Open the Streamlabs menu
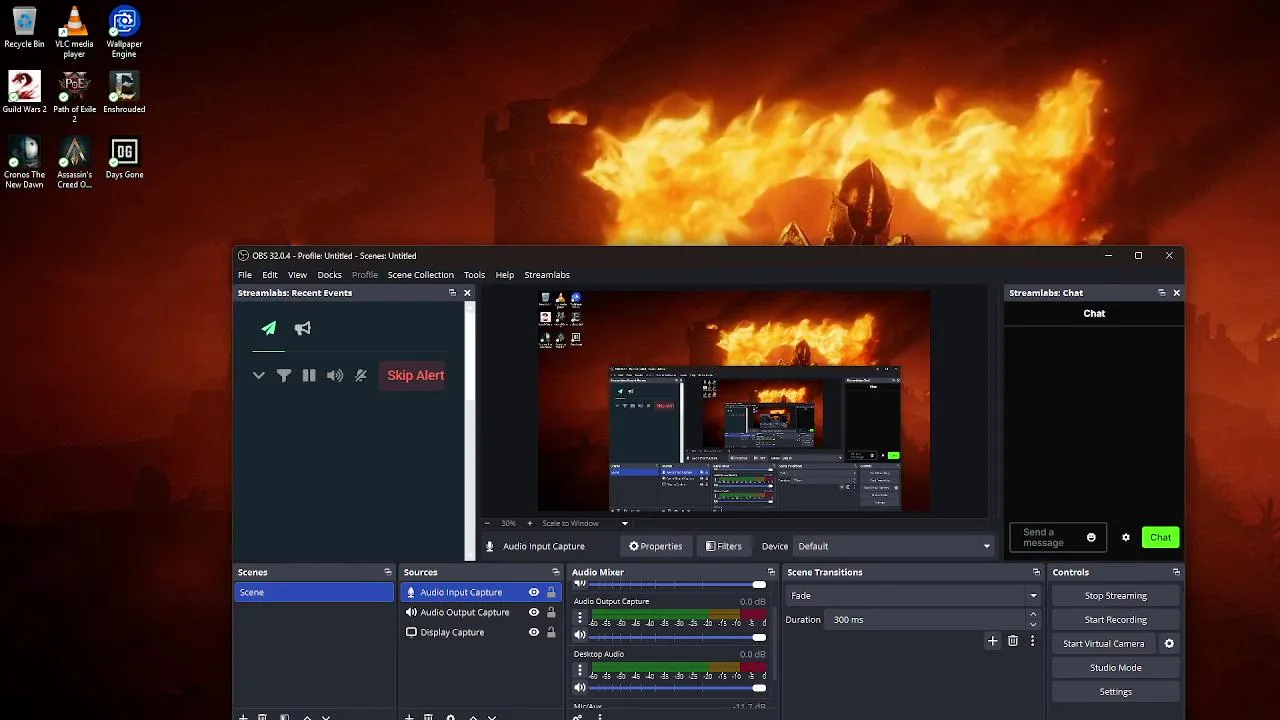Screen dimensions: 1280x720 click(x=547, y=275)
